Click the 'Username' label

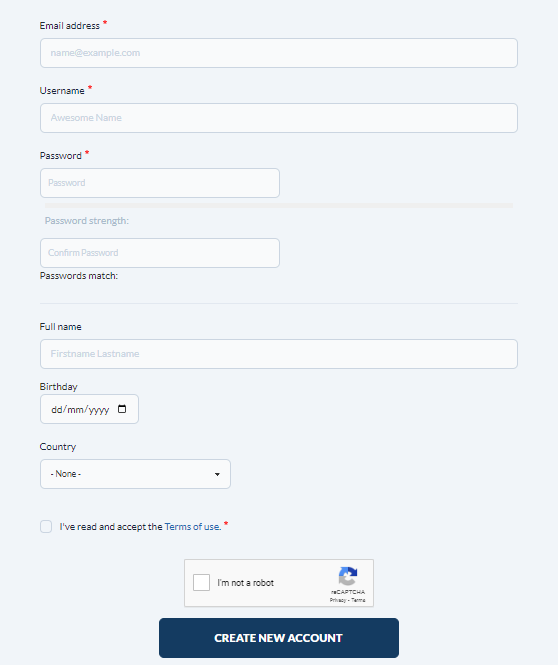click(62, 91)
